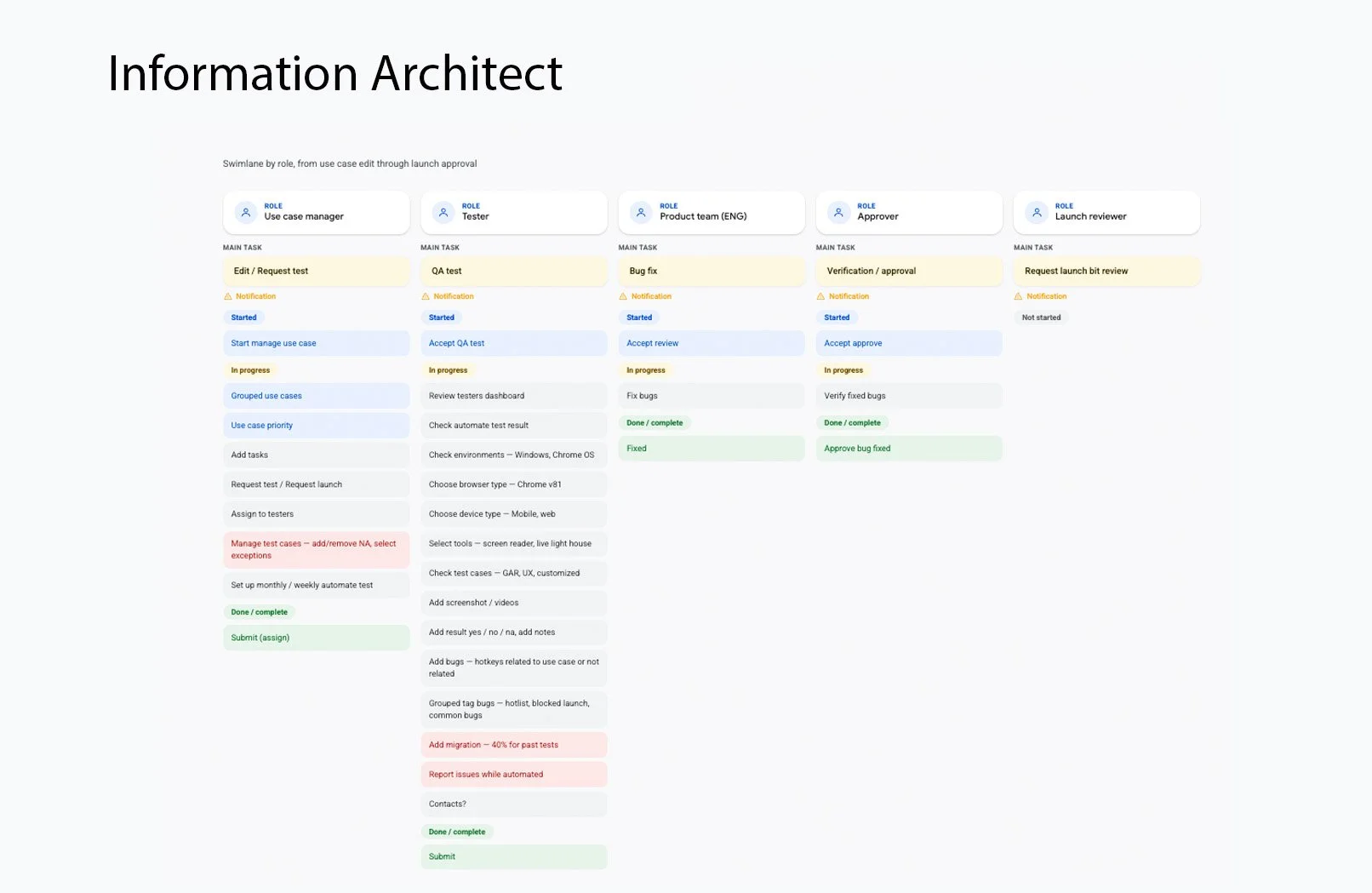This screenshot has height=893, width=1372.
Task: Click the Contacts? step
Action: 514,804
